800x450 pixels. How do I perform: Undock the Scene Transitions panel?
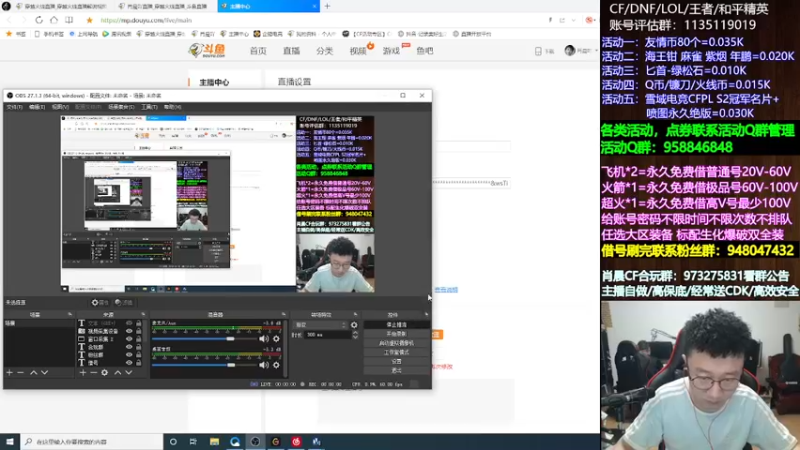[355, 314]
